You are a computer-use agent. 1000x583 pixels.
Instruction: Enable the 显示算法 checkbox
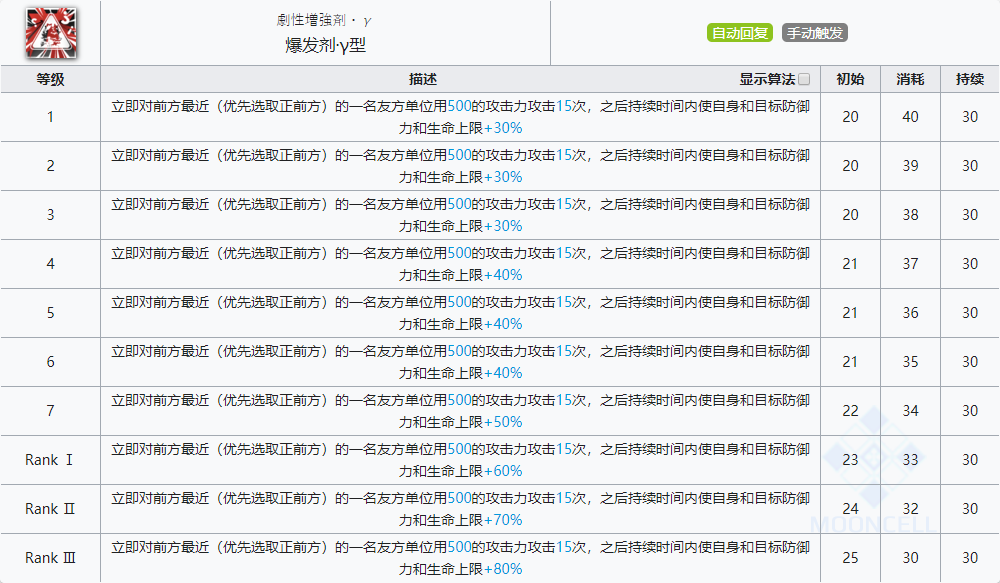click(804, 79)
